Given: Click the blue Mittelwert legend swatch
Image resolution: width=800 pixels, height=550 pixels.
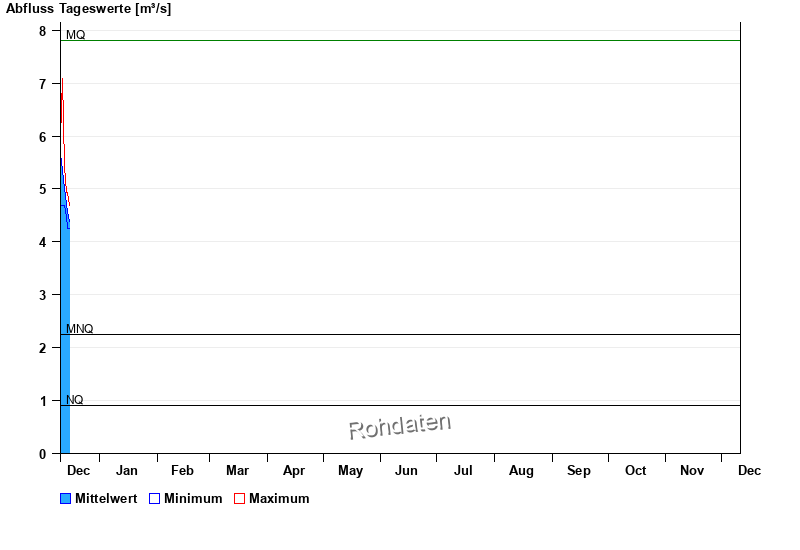Looking at the screenshot, I should (x=66, y=499).
